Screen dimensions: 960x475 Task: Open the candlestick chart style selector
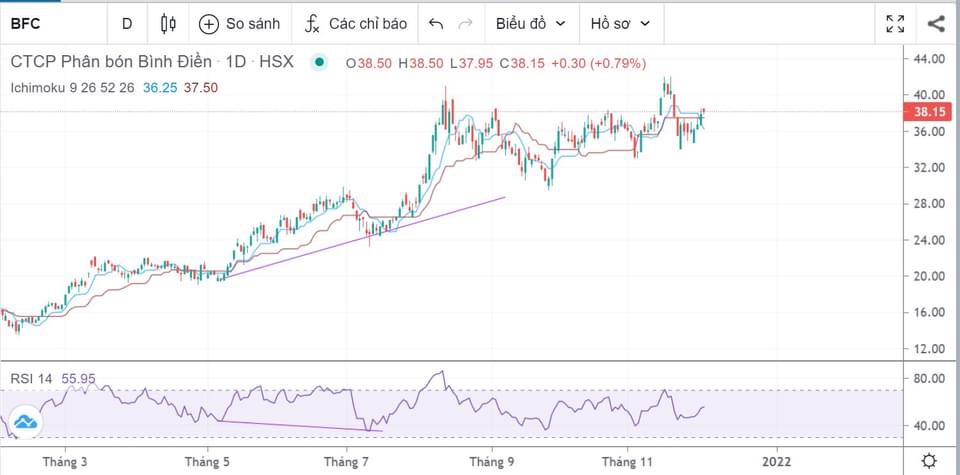click(x=168, y=24)
